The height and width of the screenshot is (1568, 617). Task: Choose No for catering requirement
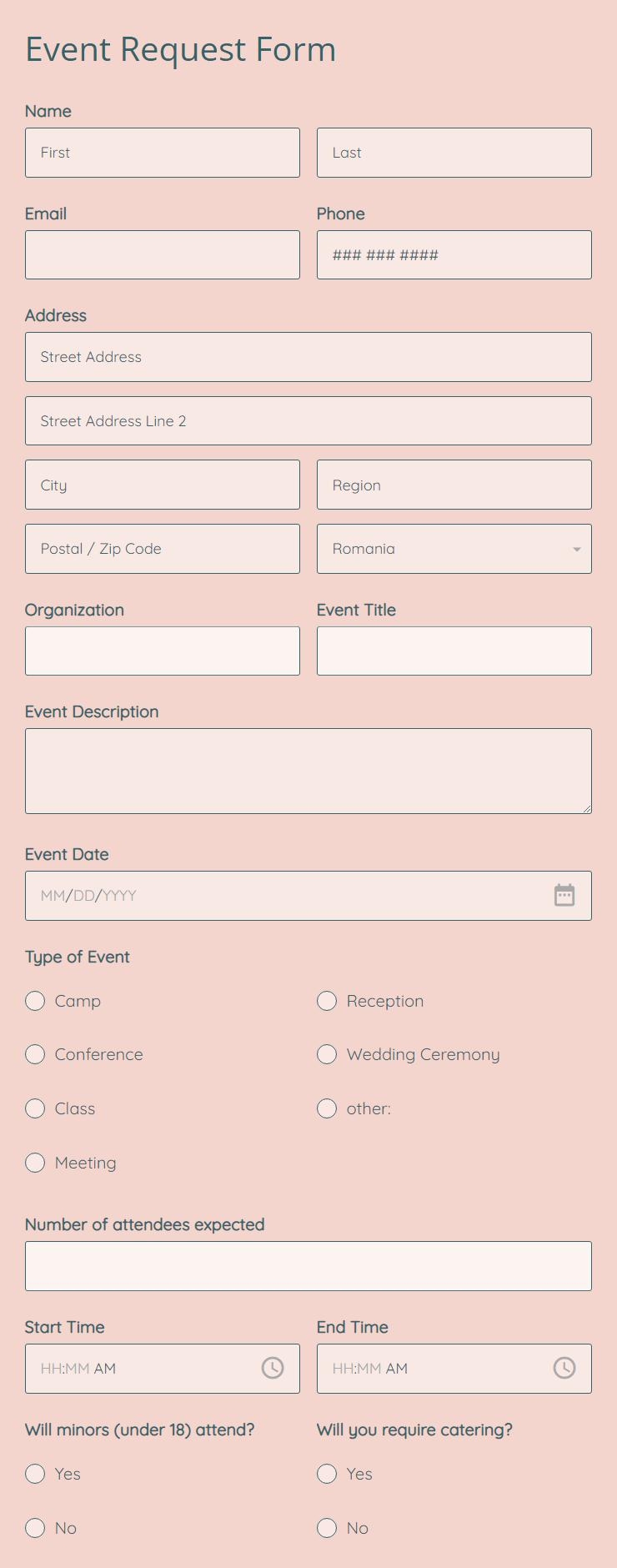[x=327, y=1528]
